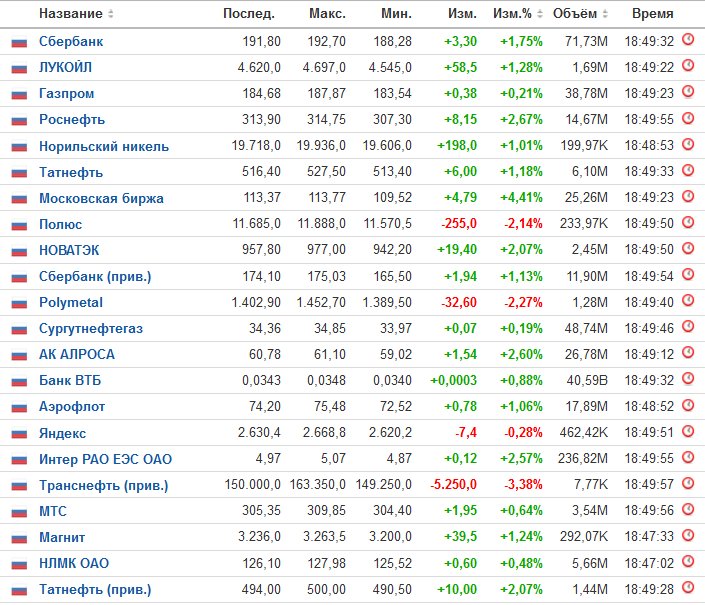Open the Полюс stock link
The image size is (705, 605).
(60, 224)
